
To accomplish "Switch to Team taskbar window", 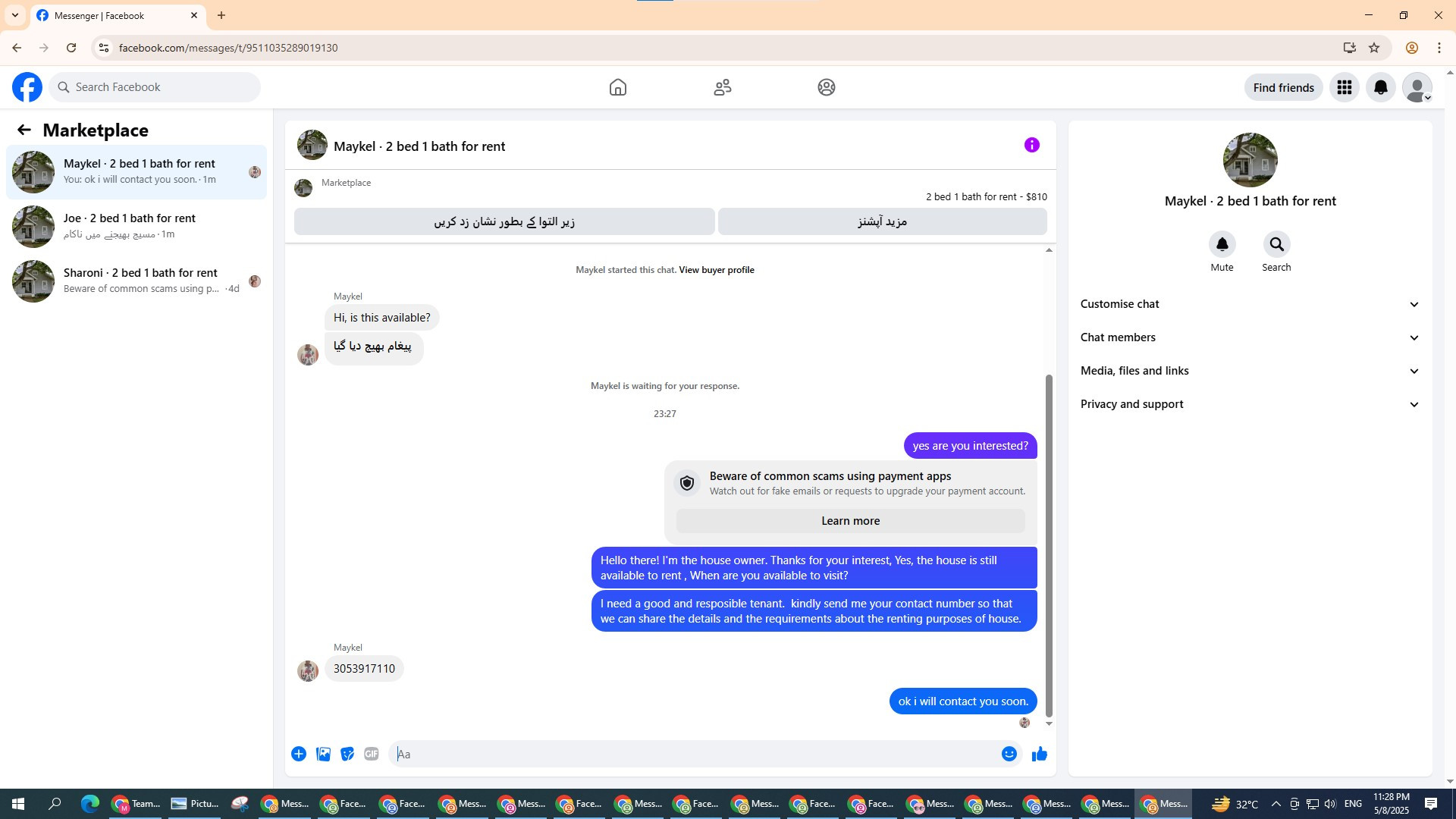I will tap(136, 804).
